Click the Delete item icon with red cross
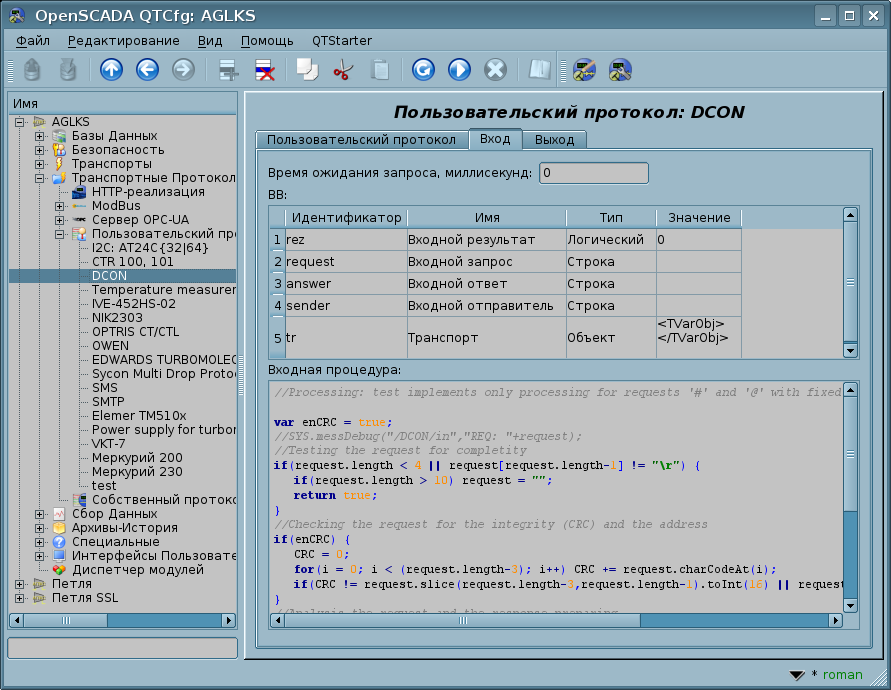This screenshot has width=891, height=690. click(x=265, y=69)
